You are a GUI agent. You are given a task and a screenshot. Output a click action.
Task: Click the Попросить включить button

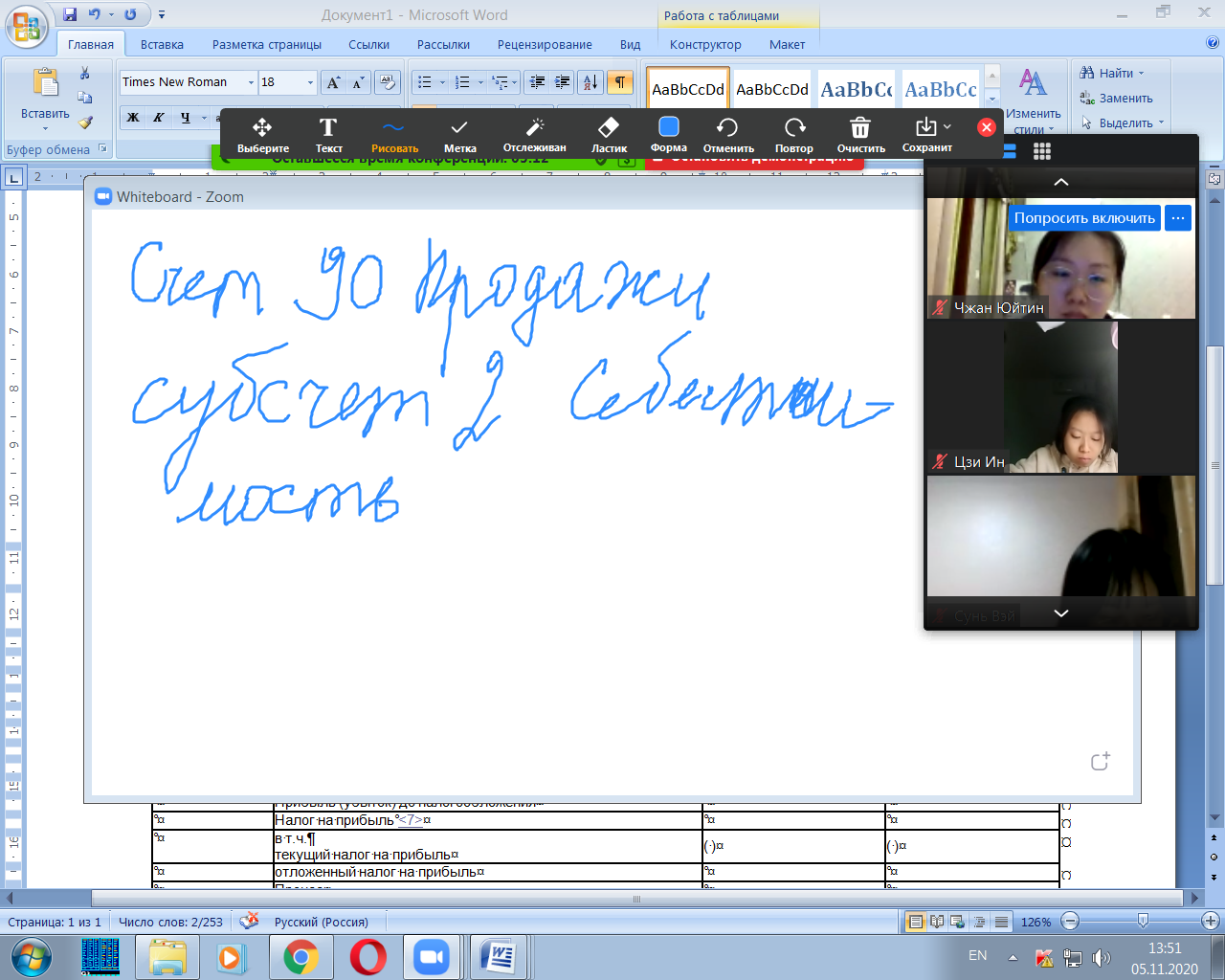click(1084, 218)
